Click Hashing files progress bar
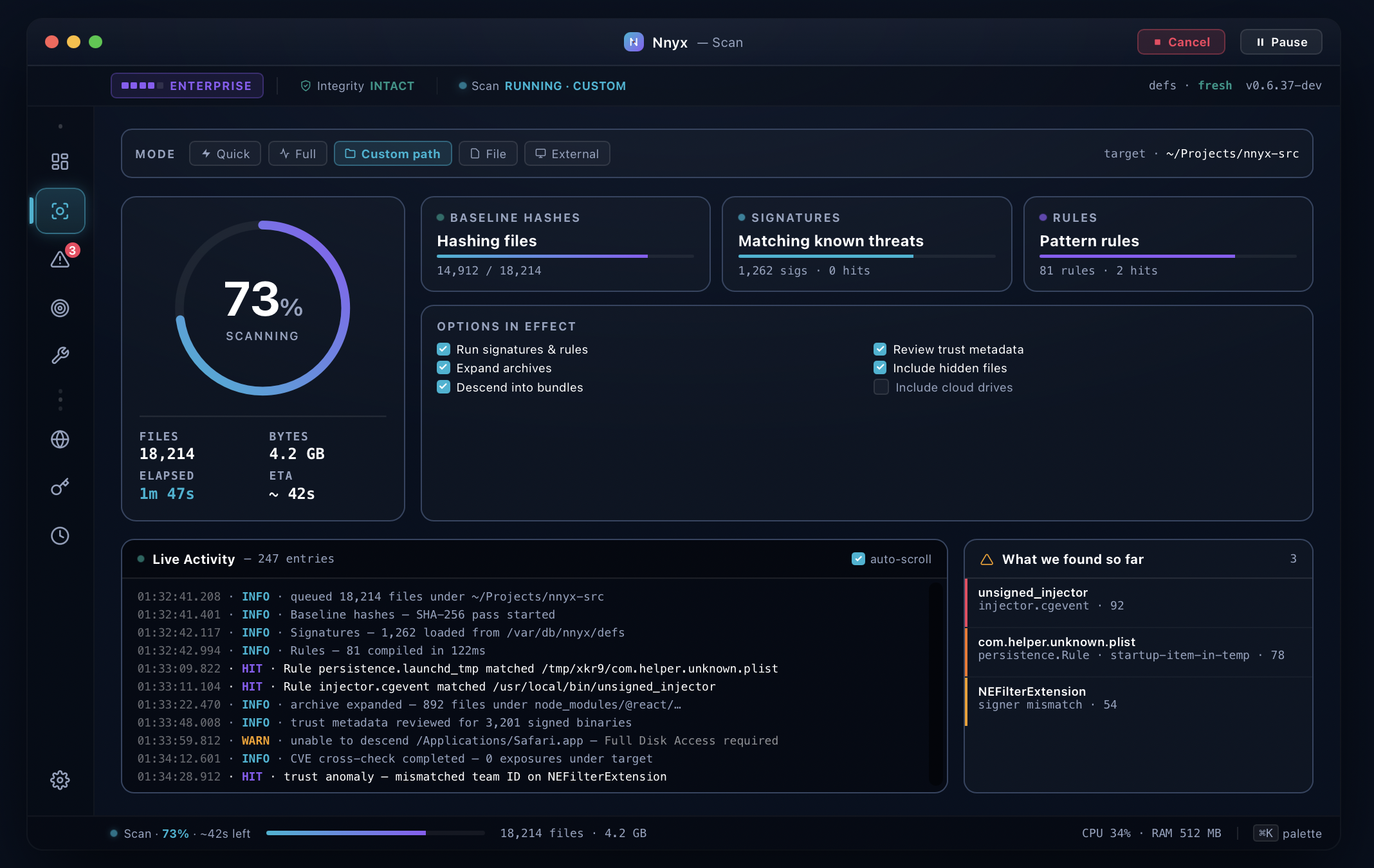1374x868 pixels. point(565,256)
